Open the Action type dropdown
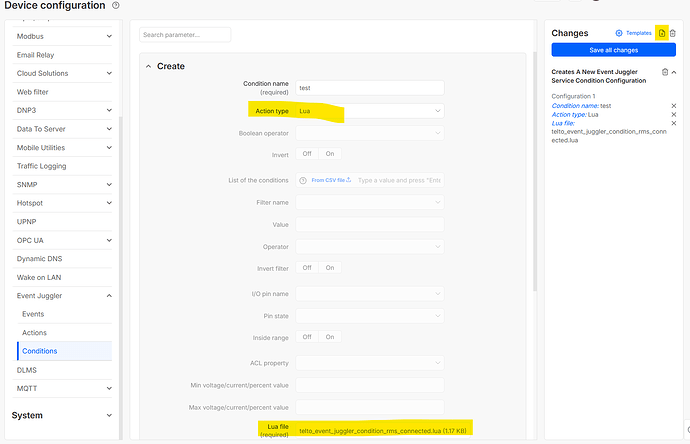690x444 pixels. pyautogui.click(x=369, y=111)
